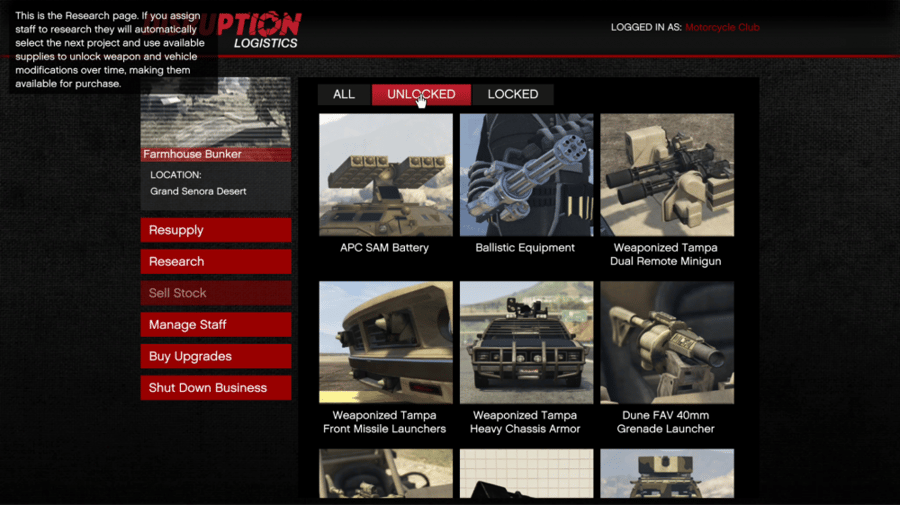Switch to the ALL research tab
Viewport: 900px width, 505px height.
[344, 95]
